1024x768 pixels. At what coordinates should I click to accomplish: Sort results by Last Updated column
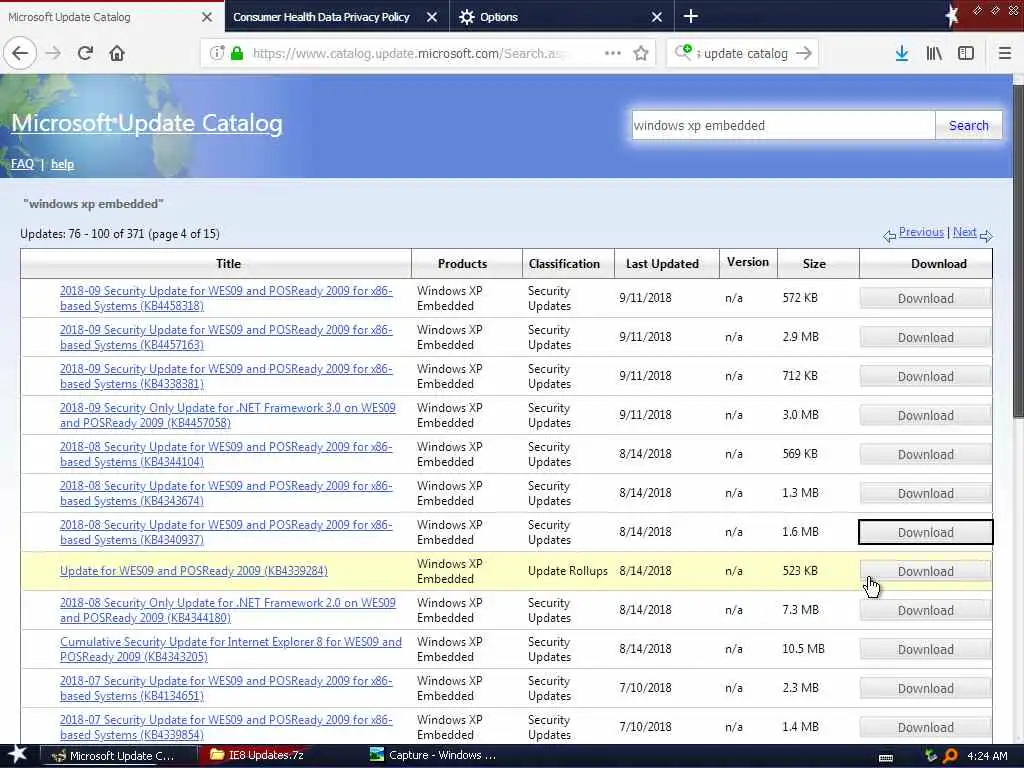662,264
